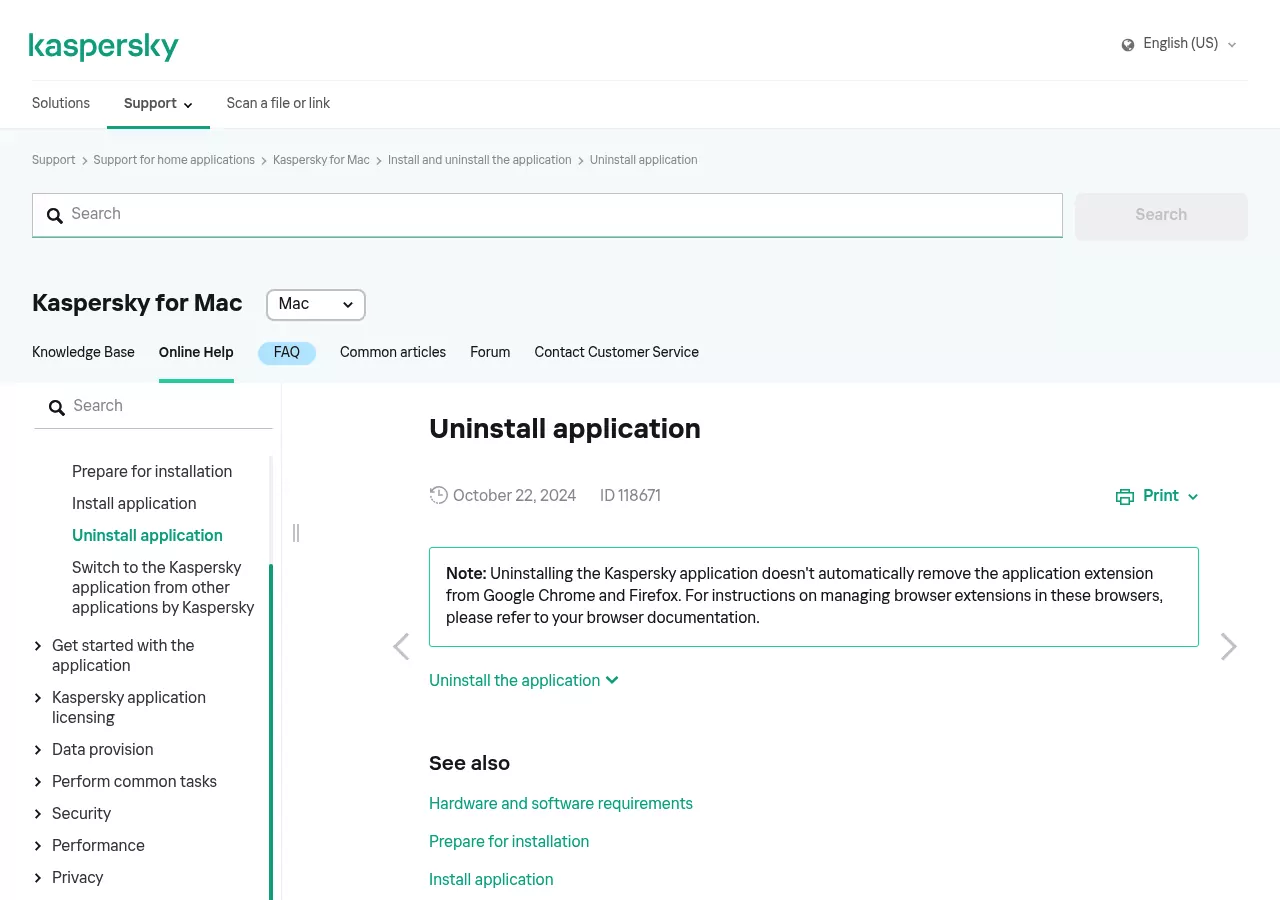Go to the previous article arrow

(x=401, y=647)
